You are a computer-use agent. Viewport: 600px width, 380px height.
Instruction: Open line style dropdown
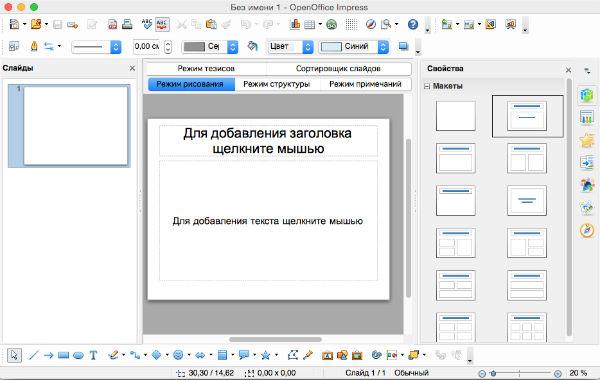click(x=96, y=47)
